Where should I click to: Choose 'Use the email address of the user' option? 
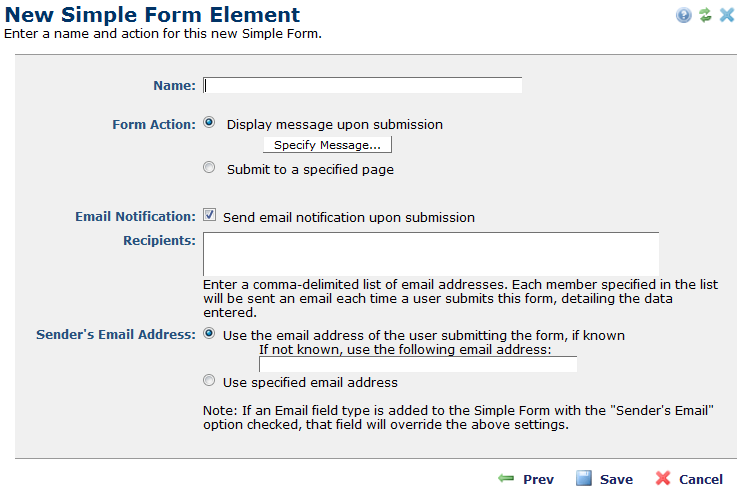click(209, 334)
